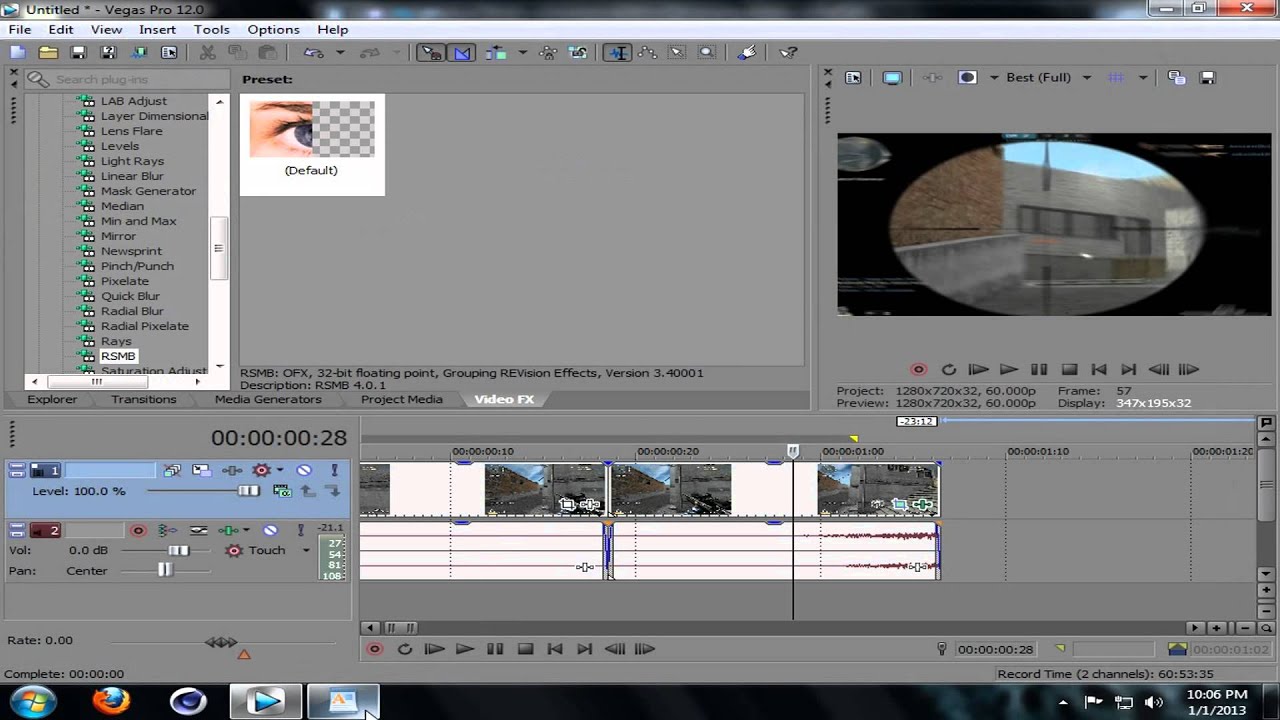Image resolution: width=1280 pixels, height=720 pixels.
Task: Open audio track 2 FX dropdown arrow
Action: tap(246, 530)
